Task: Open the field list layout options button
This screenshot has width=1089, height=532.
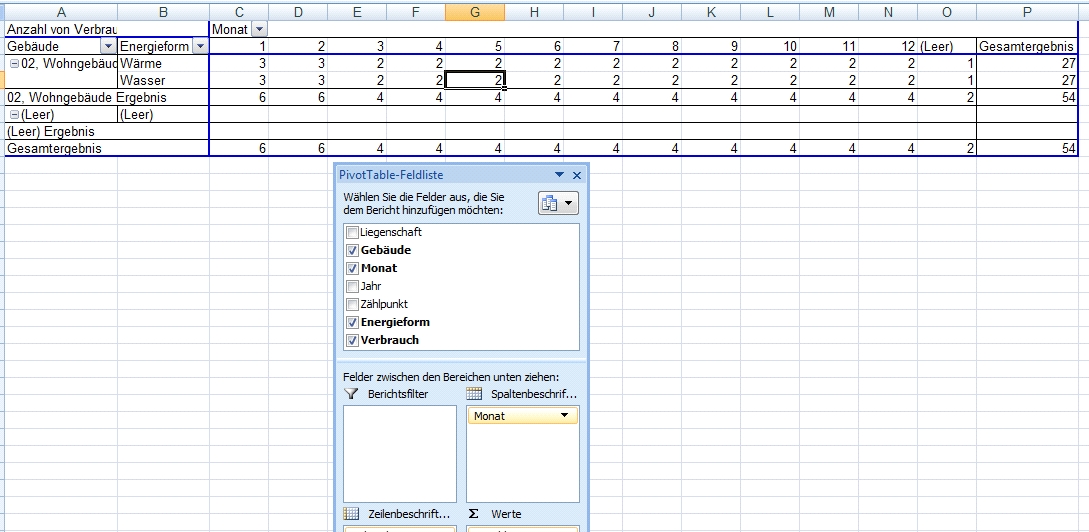Action: (x=558, y=204)
